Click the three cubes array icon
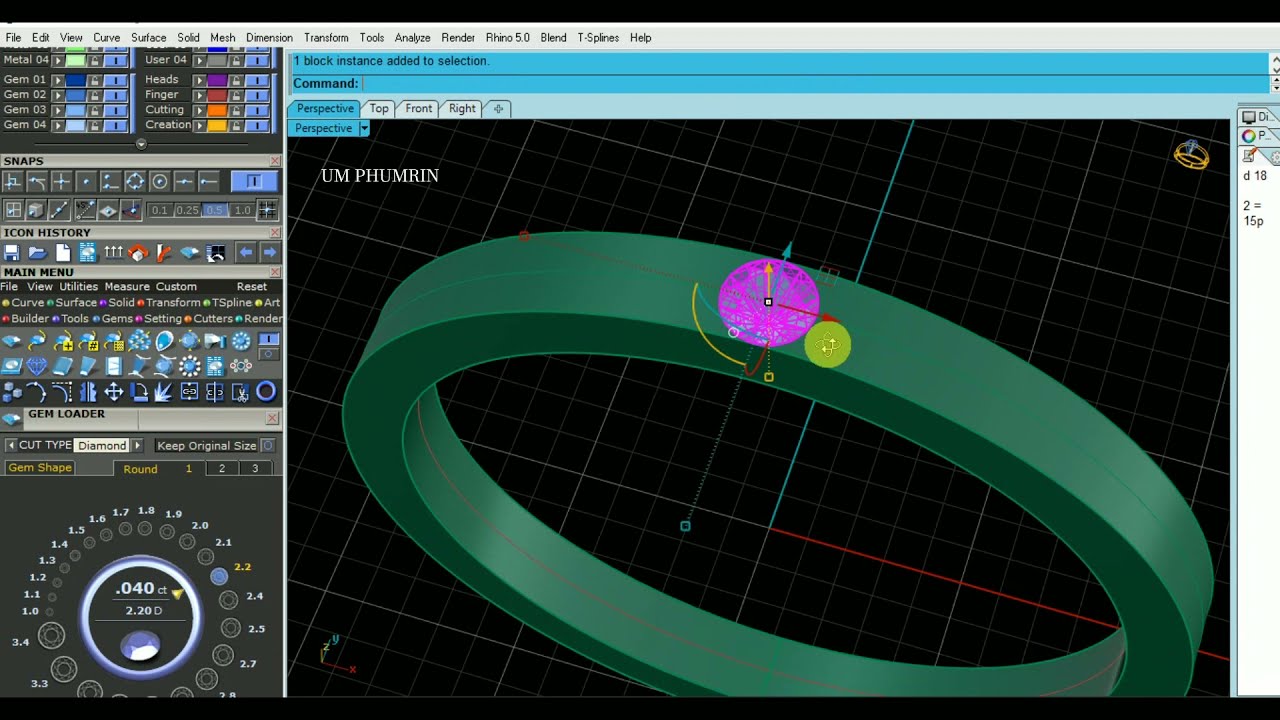1280x720 pixels. 12,391
